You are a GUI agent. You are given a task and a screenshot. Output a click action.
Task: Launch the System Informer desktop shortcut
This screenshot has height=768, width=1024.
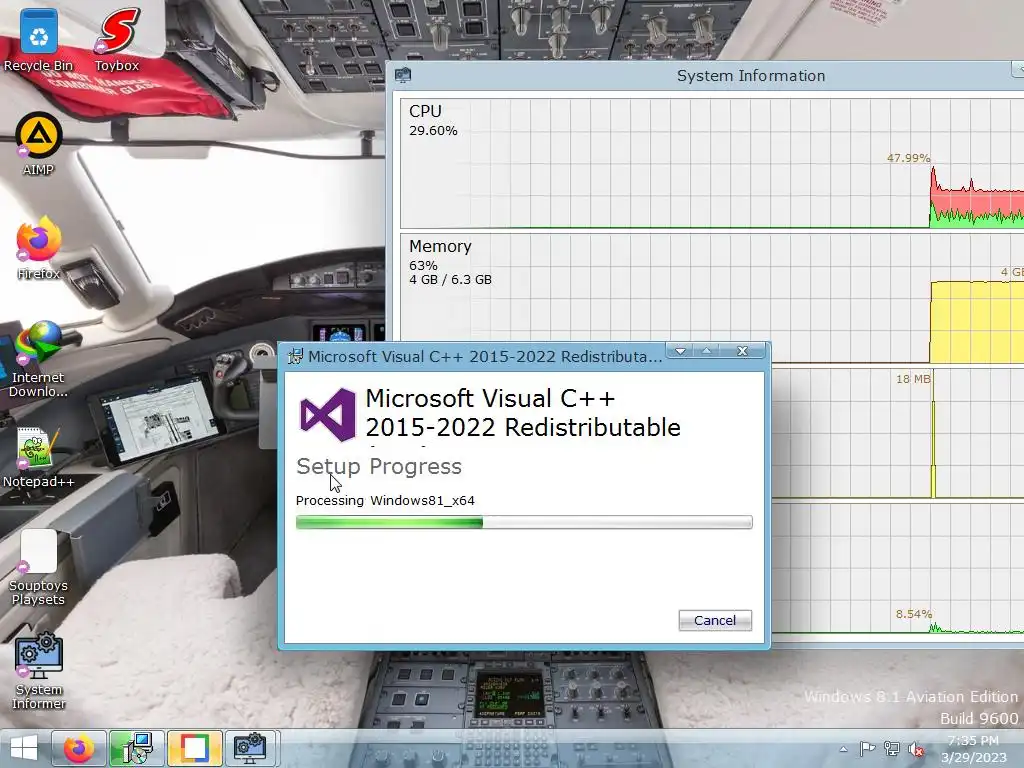coord(38,671)
